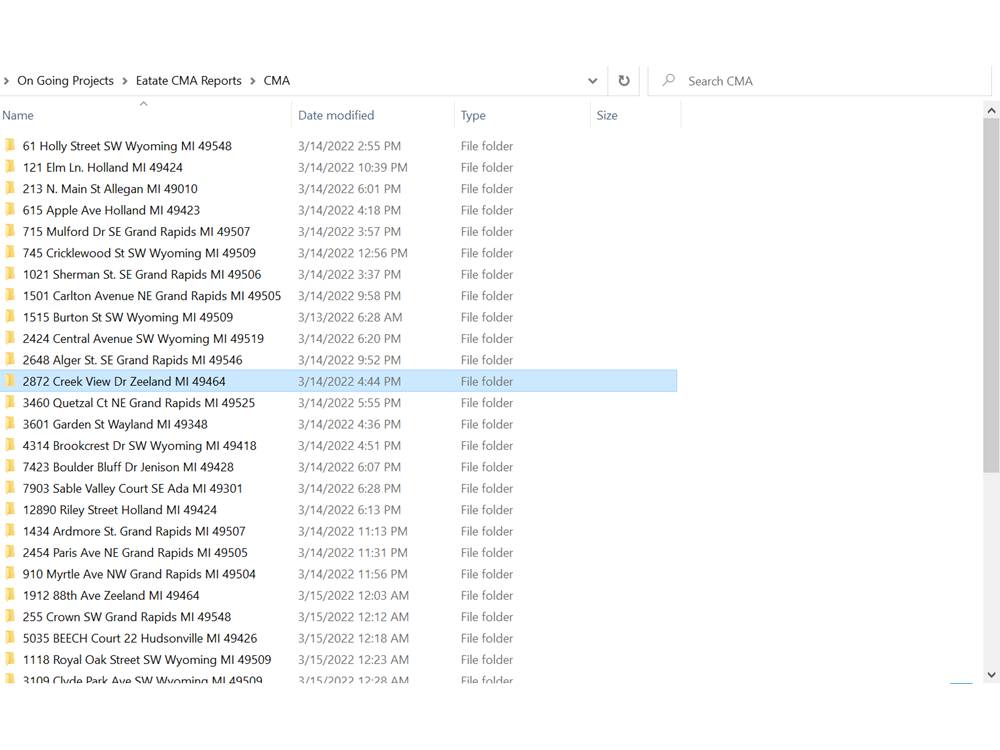Click the CMA breadcrumb segment
Screen dimensions: 1000x750
[x=277, y=80]
